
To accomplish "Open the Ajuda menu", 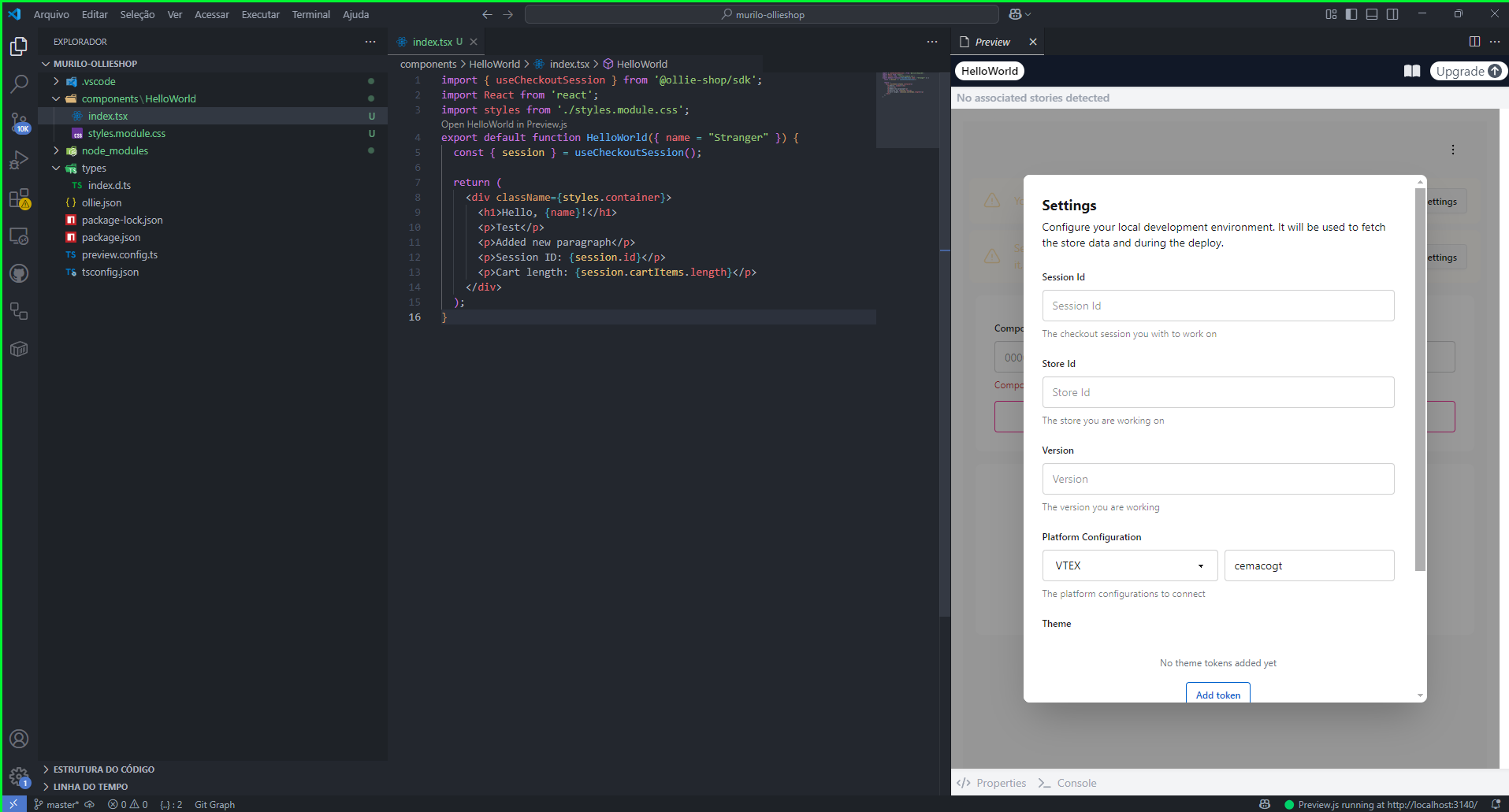I will point(355,14).
